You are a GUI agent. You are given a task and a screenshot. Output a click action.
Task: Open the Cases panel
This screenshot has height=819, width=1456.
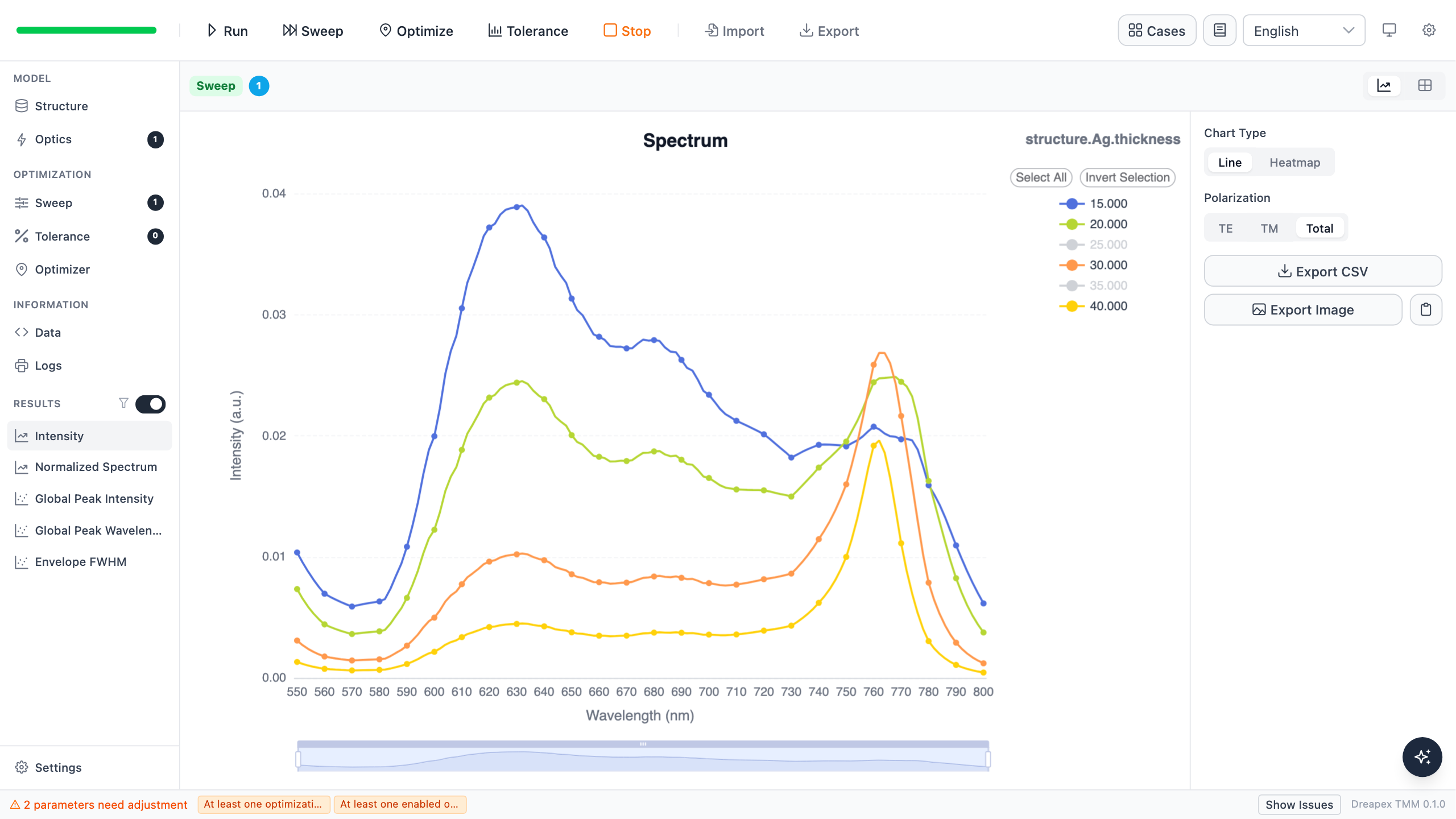click(x=1157, y=31)
